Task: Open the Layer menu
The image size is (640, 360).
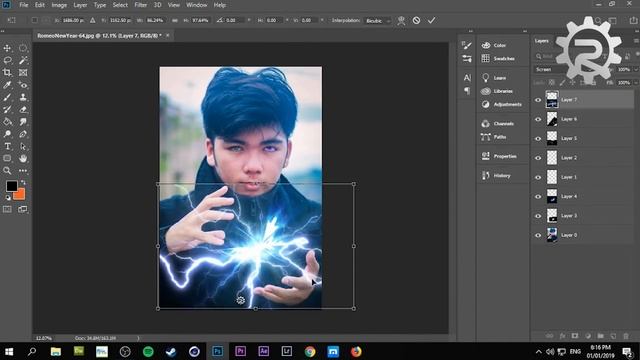Action: click(x=80, y=5)
